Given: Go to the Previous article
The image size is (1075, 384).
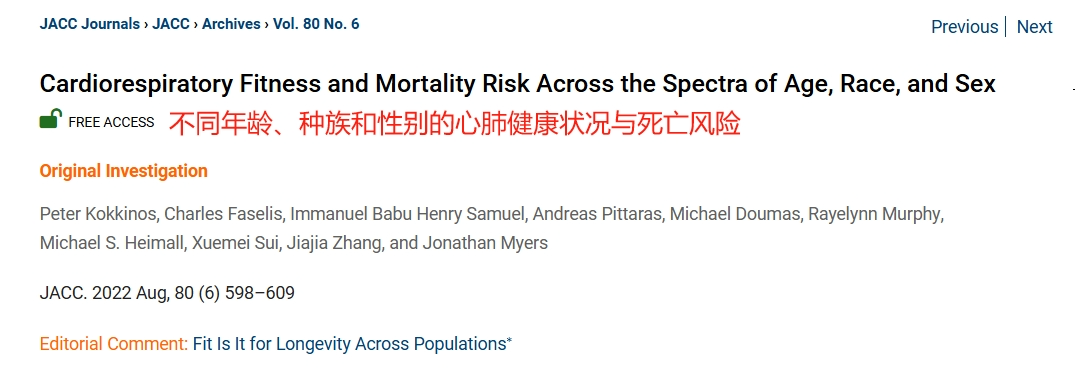Looking at the screenshot, I should pyautogui.click(x=965, y=27).
